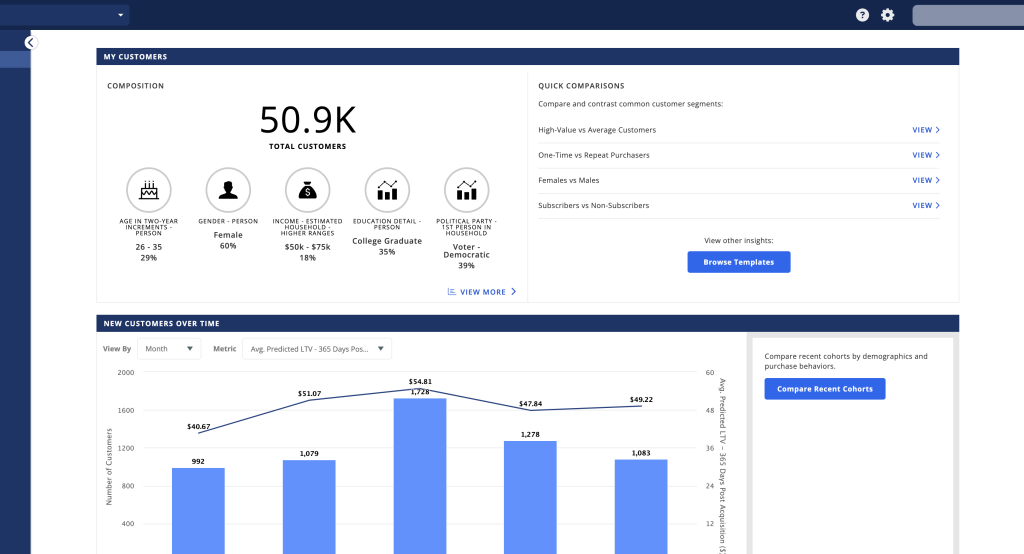Open the View By Month dropdown
The width and height of the screenshot is (1024, 554).
pos(169,349)
